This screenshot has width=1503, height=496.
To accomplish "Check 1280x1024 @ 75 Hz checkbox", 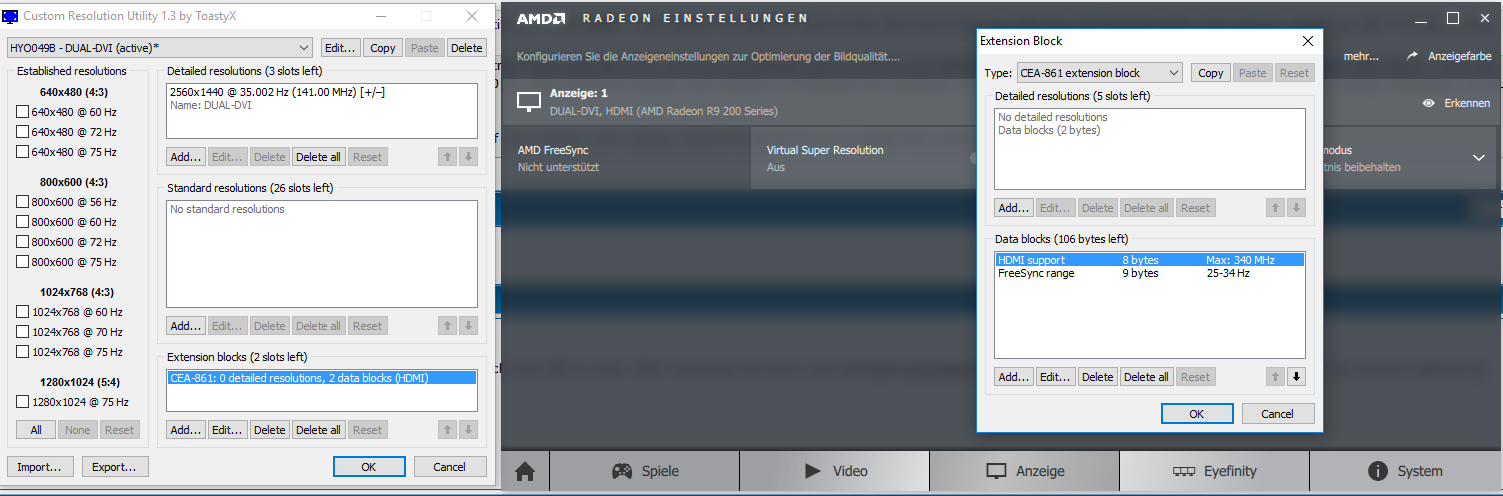I will pyautogui.click(x=23, y=402).
